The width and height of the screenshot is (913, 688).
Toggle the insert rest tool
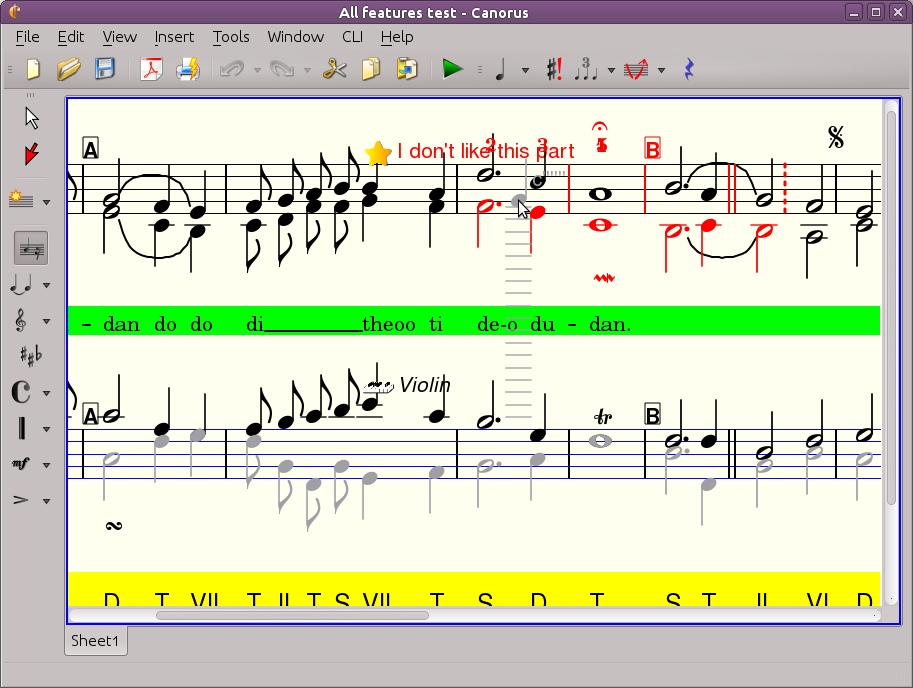(689, 69)
